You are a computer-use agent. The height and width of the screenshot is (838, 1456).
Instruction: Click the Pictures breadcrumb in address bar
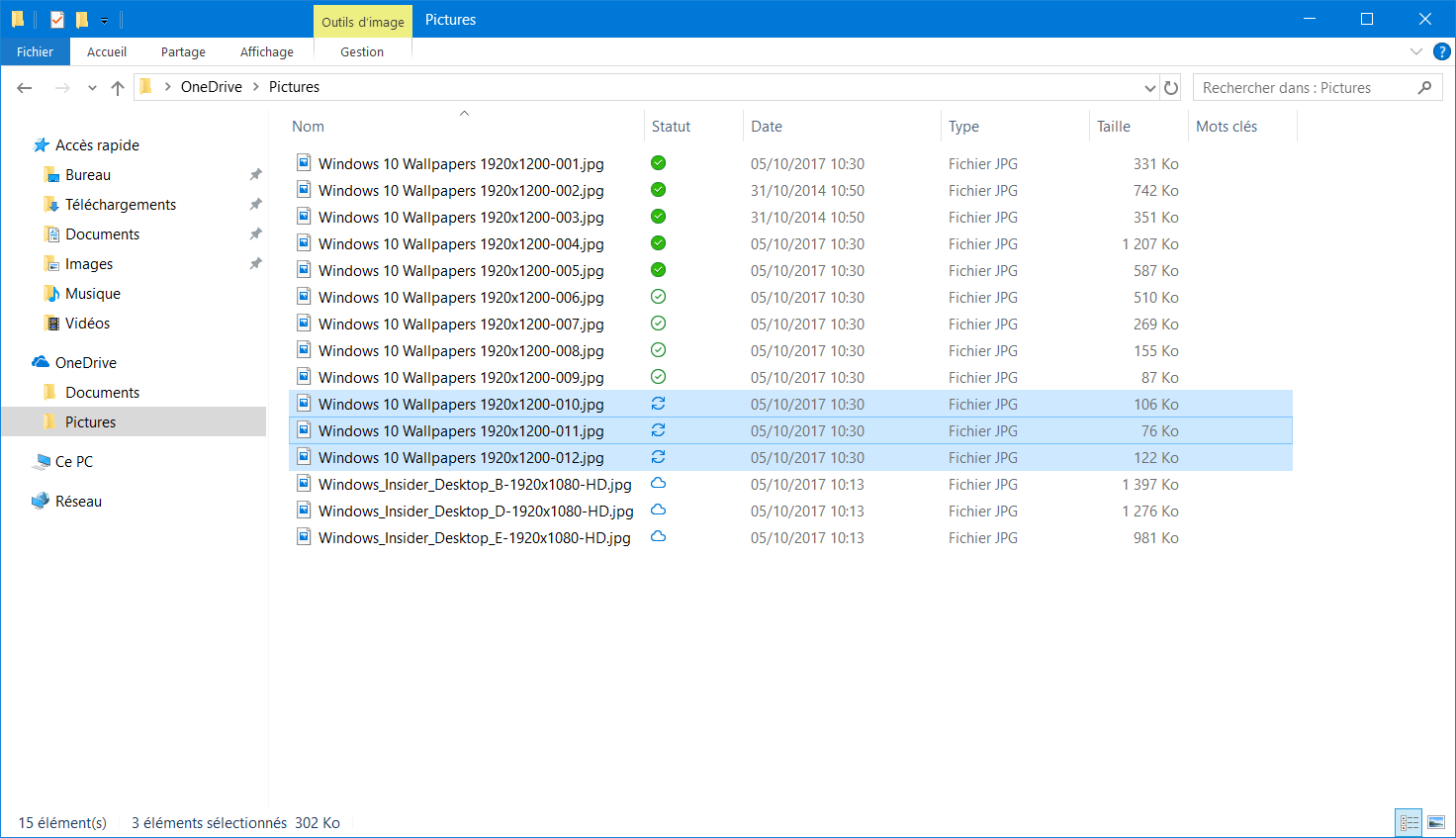point(295,87)
